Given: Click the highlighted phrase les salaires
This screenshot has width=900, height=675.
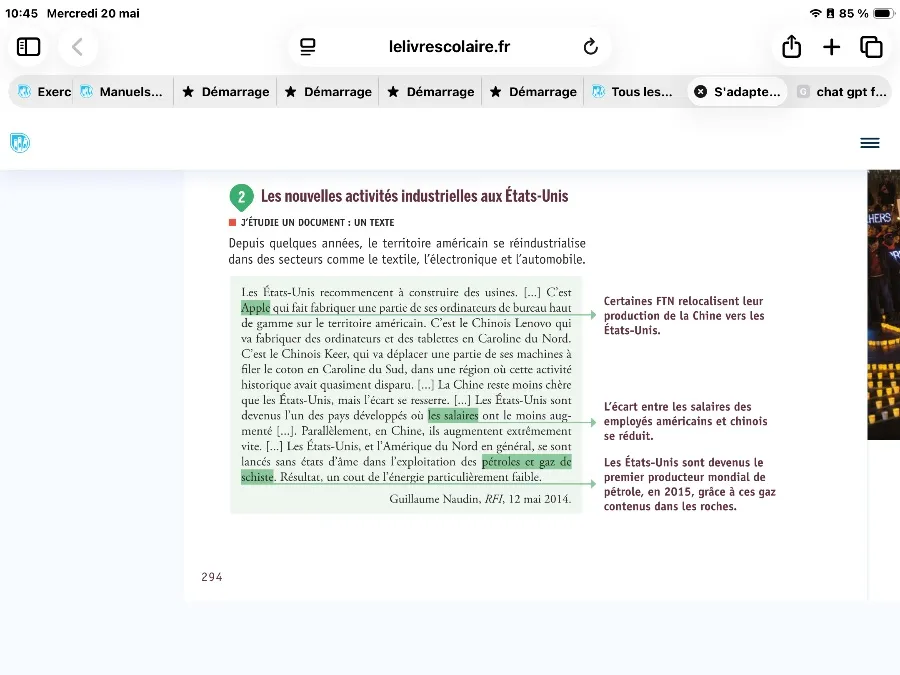Looking at the screenshot, I should [x=453, y=416].
